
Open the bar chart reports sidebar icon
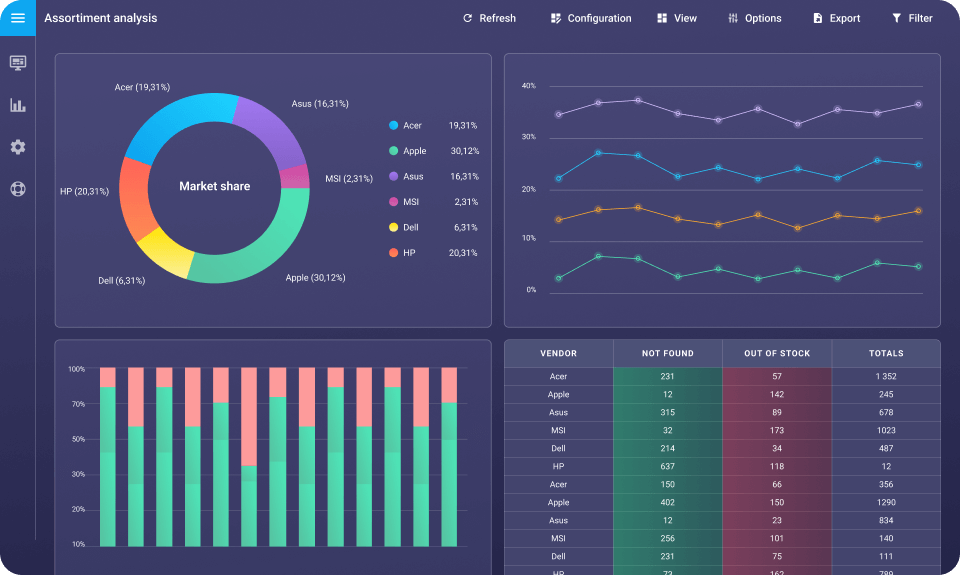[x=18, y=105]
